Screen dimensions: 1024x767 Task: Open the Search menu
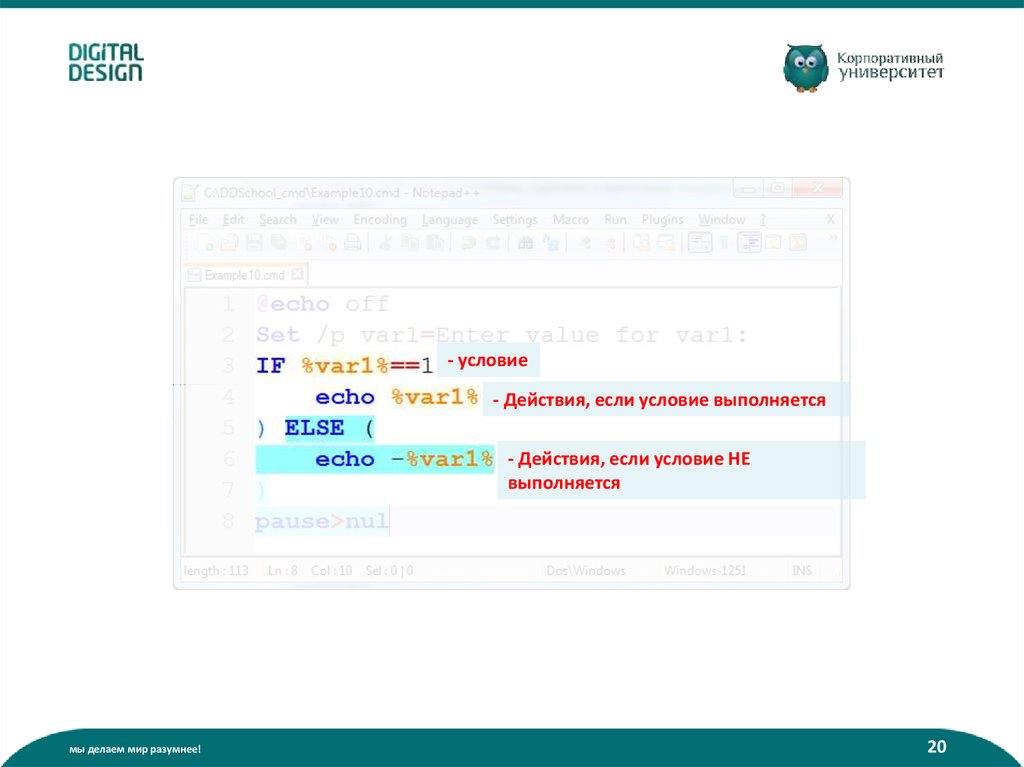point(278,220)
